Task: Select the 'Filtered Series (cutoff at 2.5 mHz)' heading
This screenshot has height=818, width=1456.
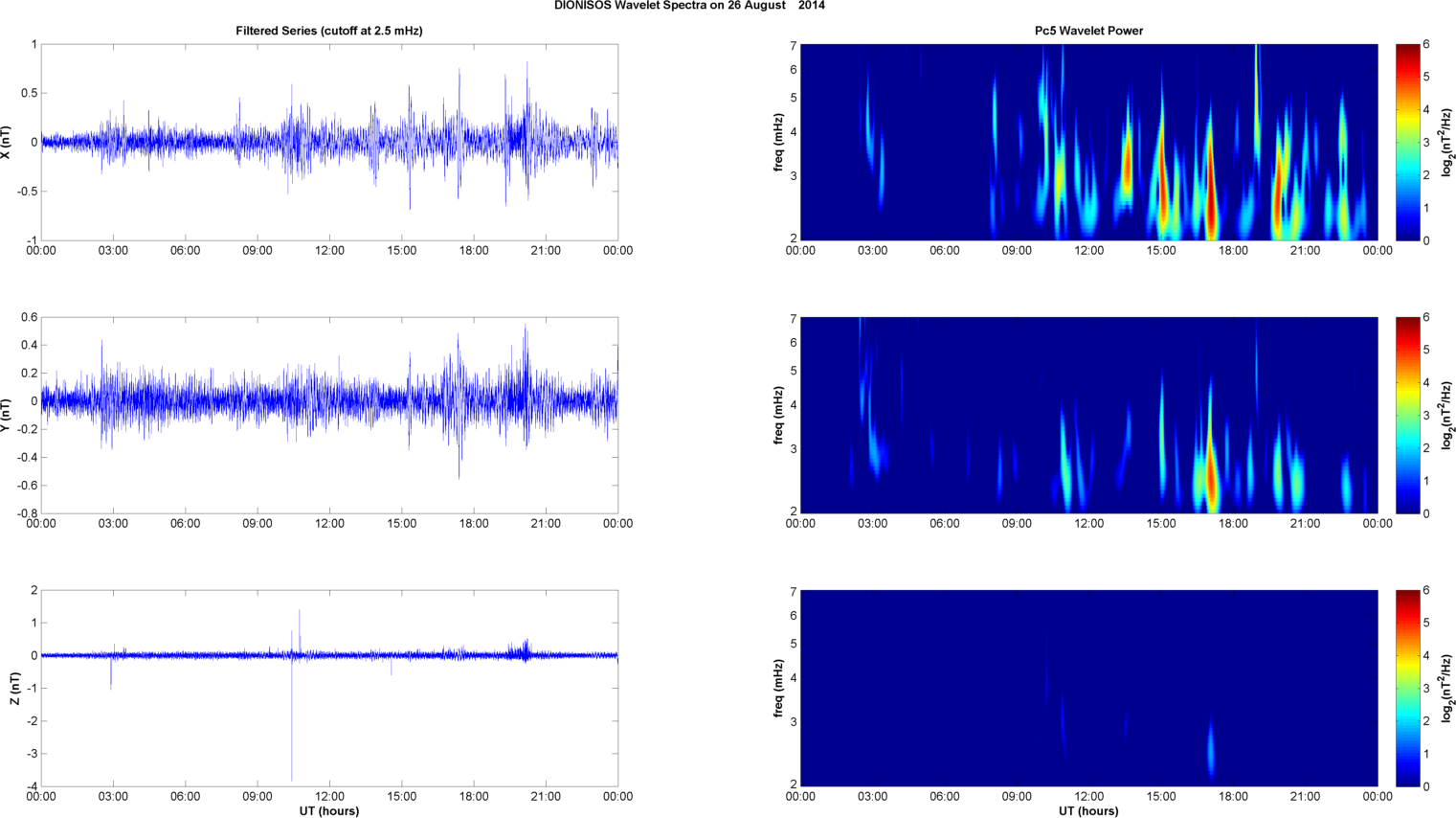Action: point(329,31)
